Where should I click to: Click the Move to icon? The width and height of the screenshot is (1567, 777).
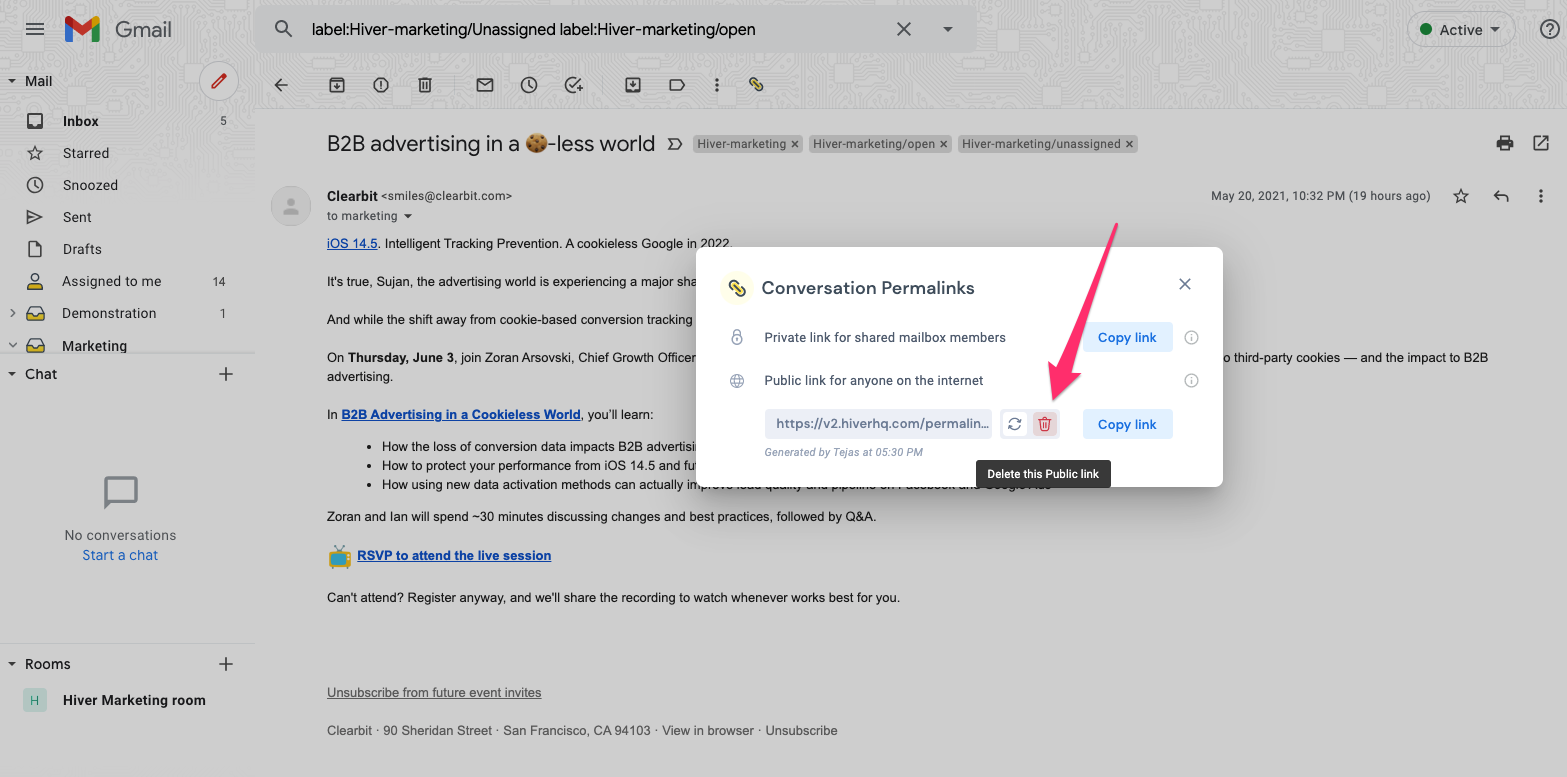coord(633,85)
